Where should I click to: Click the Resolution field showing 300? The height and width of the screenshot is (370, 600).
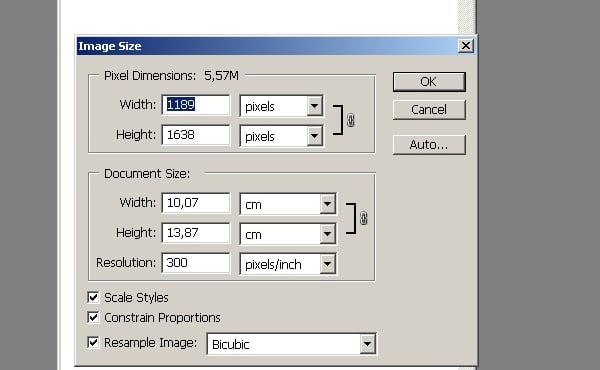point(196,262)
